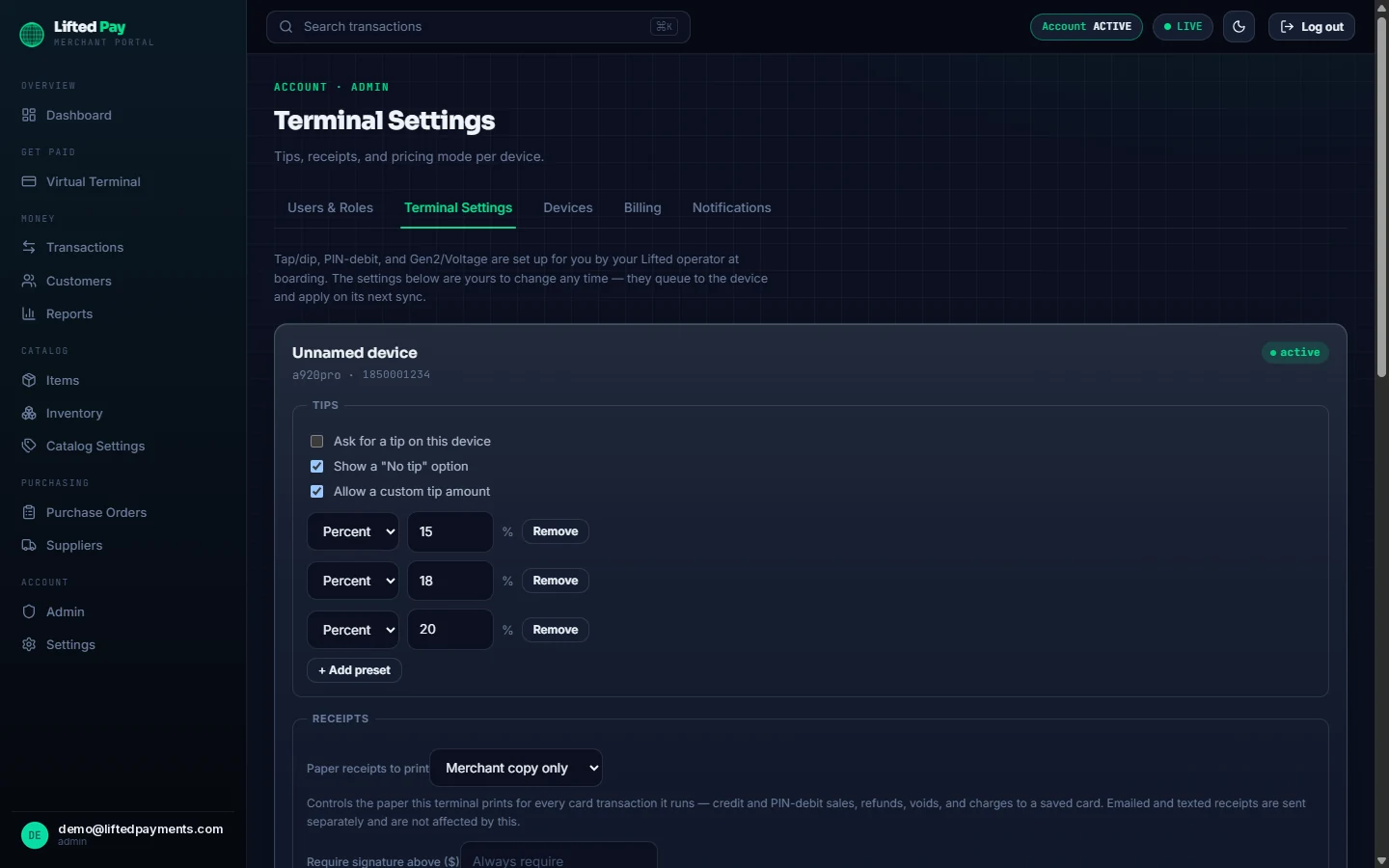Image resolution: width=1389 pixels, height=868 pixels.
Task: Click the Log out arrow icon
Action: tap(1287, 27)
